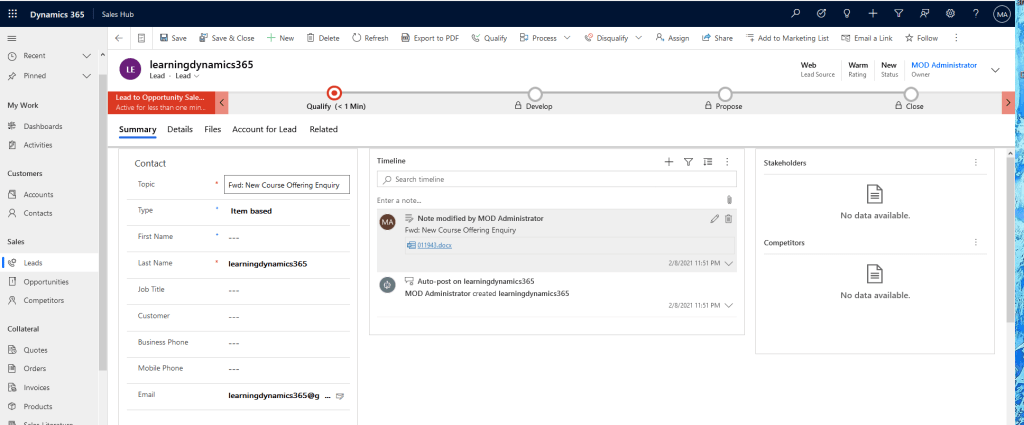This screenshot has height=425, width=1024.
Task: Switch to the Details tab
Action: [180, 129]
